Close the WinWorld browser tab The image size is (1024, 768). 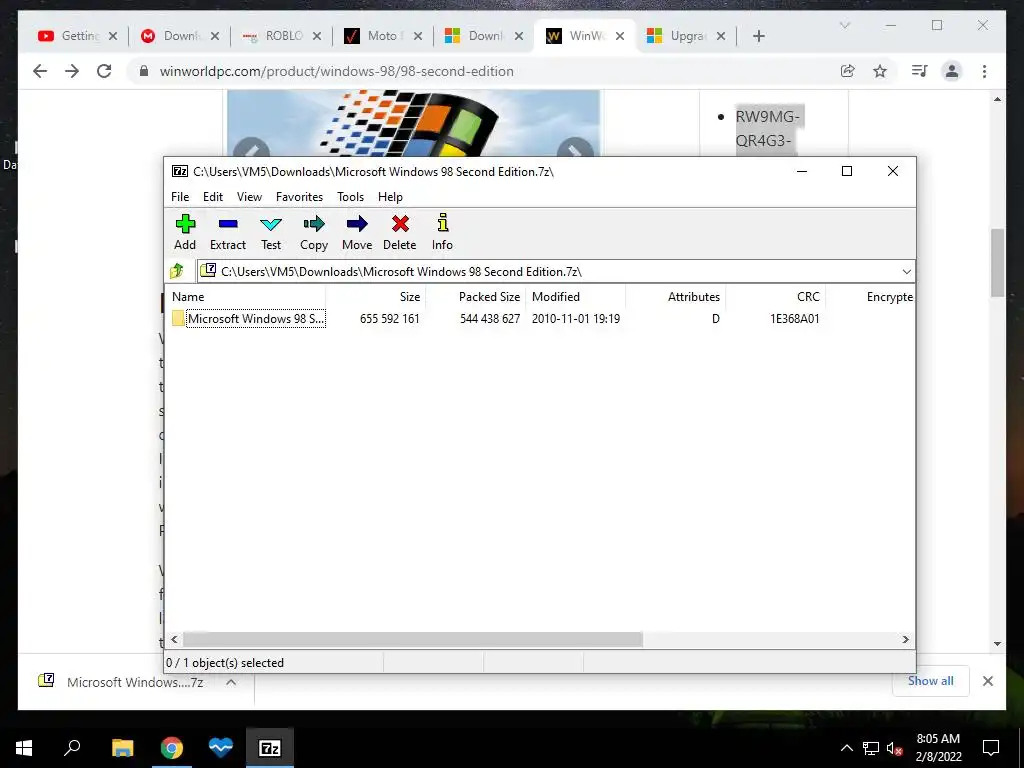click(620, 36)
